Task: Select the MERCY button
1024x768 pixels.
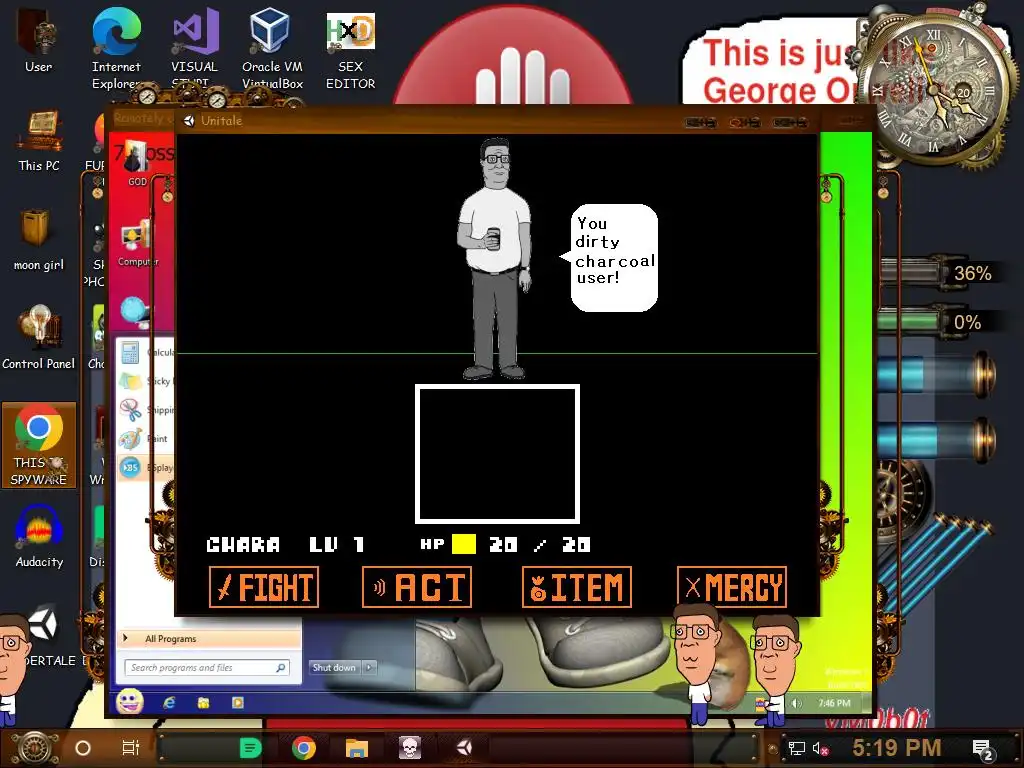Action: coord(732,587)
